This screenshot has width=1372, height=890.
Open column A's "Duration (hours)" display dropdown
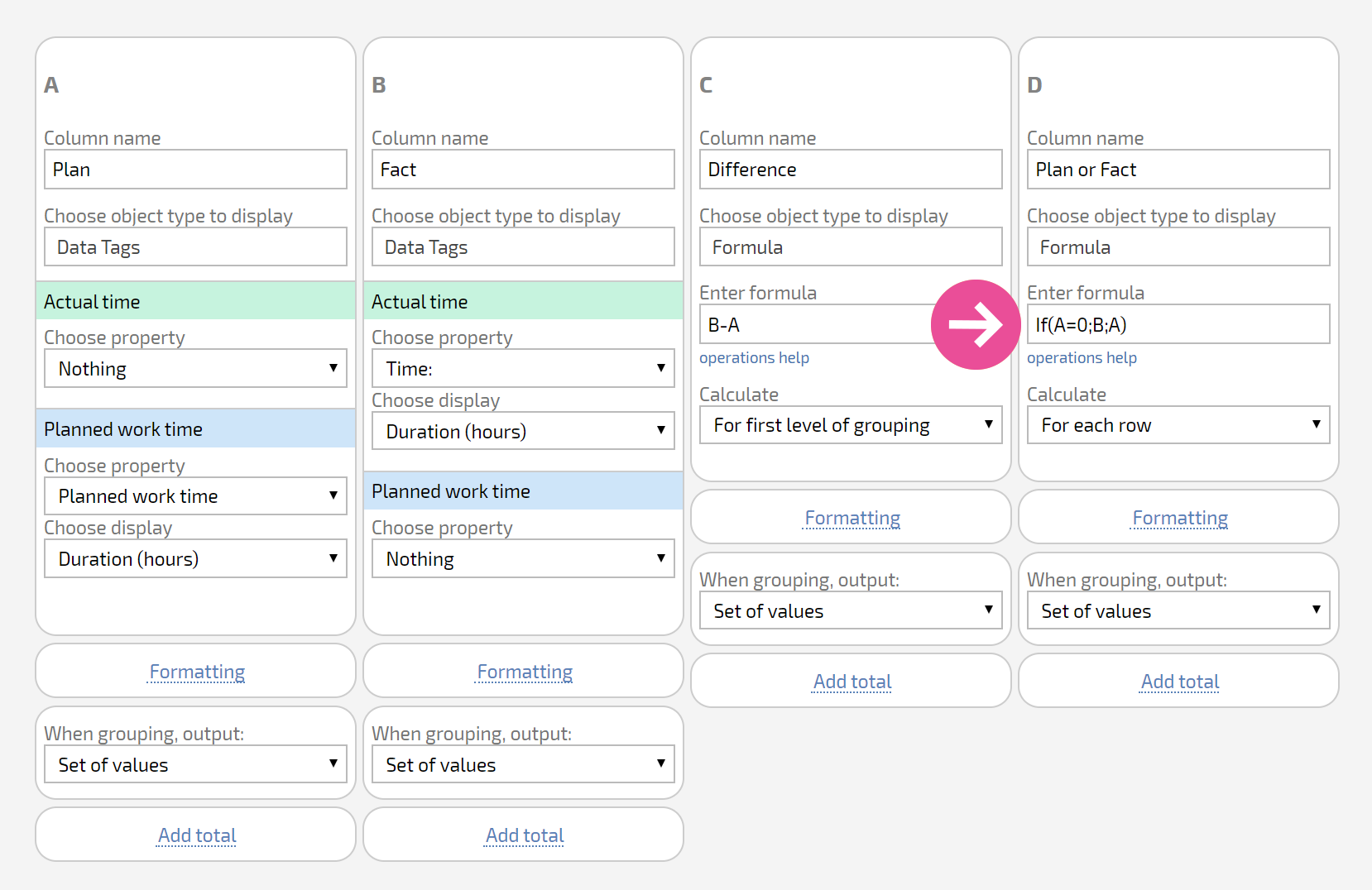195,558
